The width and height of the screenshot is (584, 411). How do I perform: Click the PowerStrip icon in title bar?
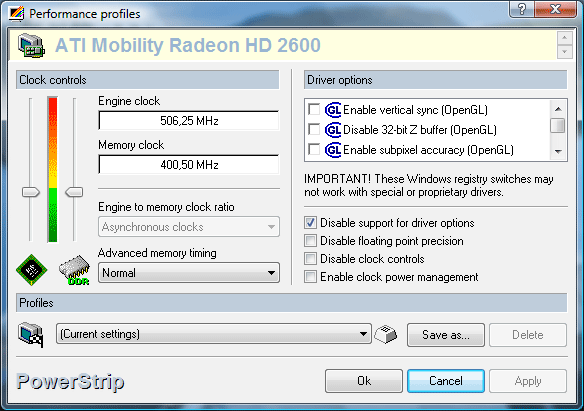(x=16, y=14)
